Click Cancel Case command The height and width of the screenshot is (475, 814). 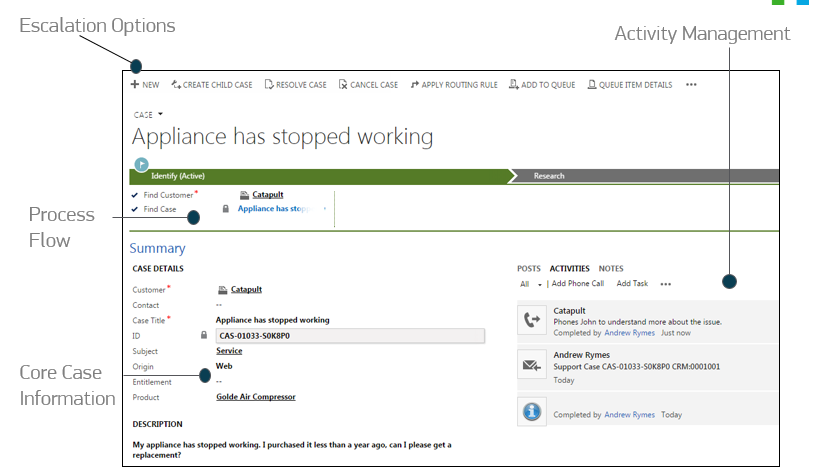(x=369, y=85)
